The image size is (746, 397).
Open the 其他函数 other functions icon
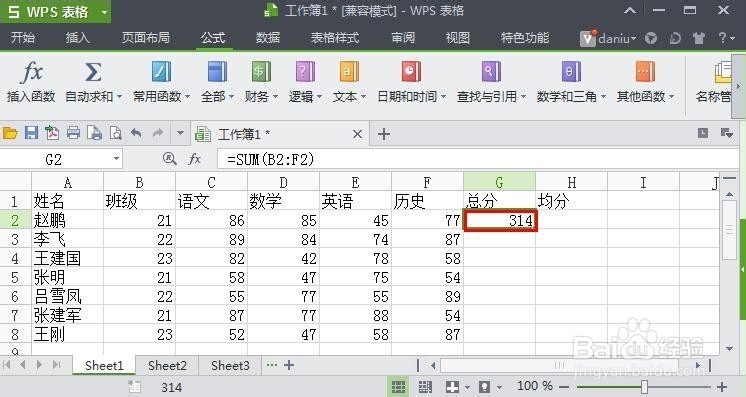pos(645,72)
